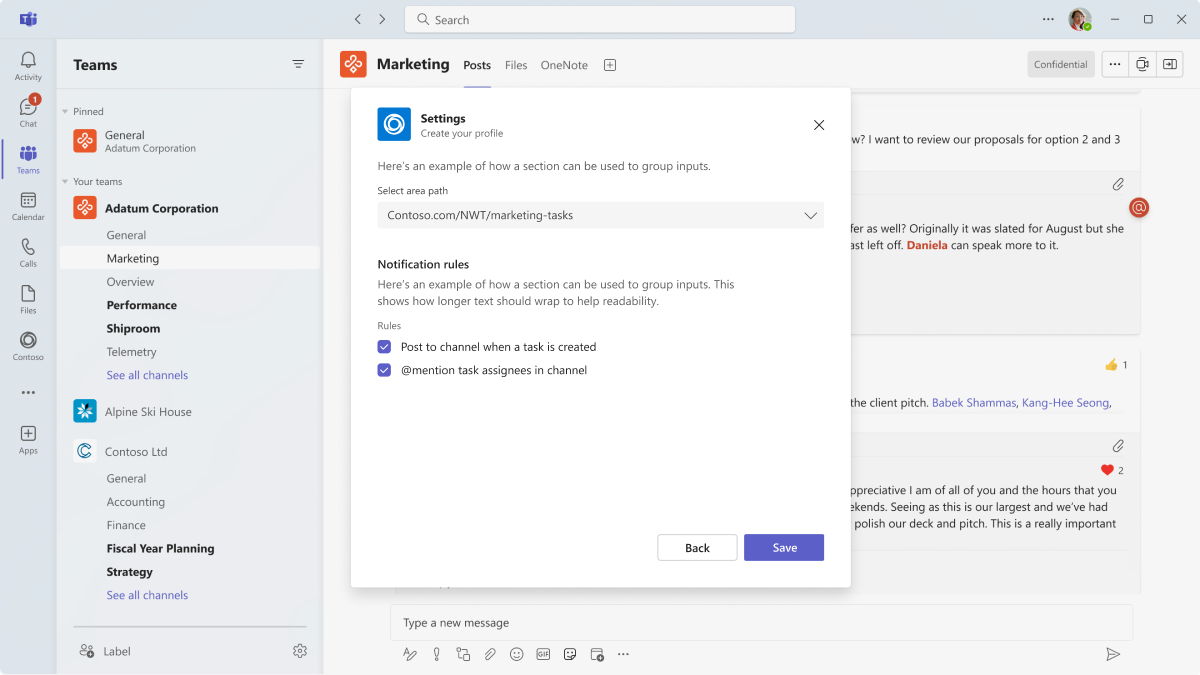This screenshot has width=1200, height=675.
Task: Open channel more options ellipsis
Action: tap(1115, 64)
